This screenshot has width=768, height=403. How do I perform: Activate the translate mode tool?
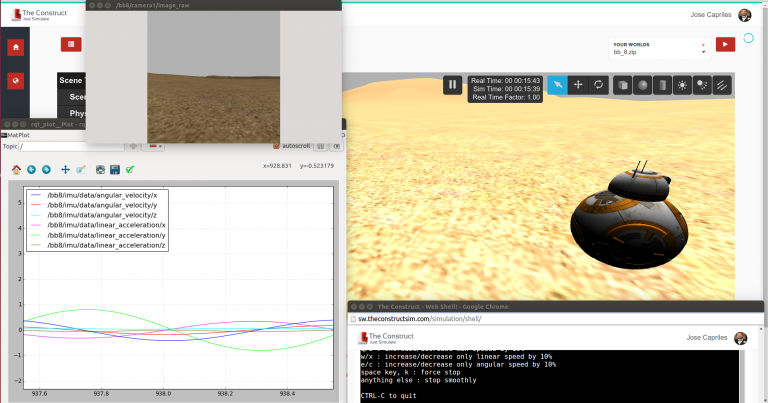tap(578, 86)
